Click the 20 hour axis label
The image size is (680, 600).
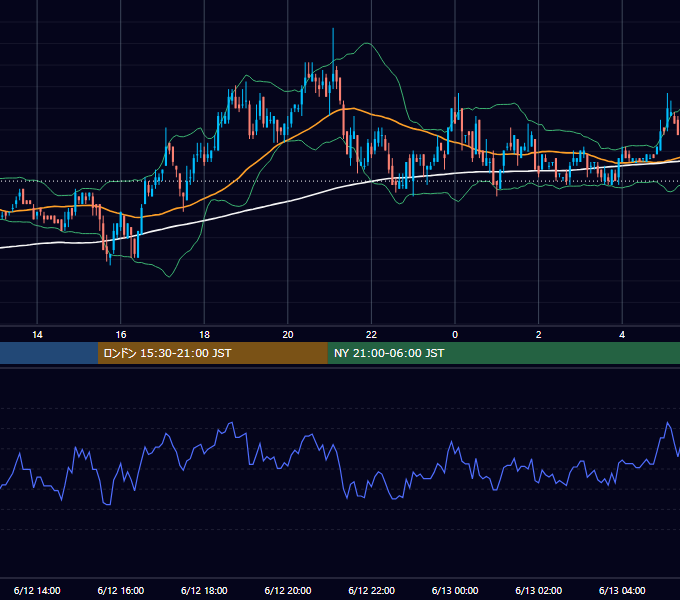pos(288,335)
